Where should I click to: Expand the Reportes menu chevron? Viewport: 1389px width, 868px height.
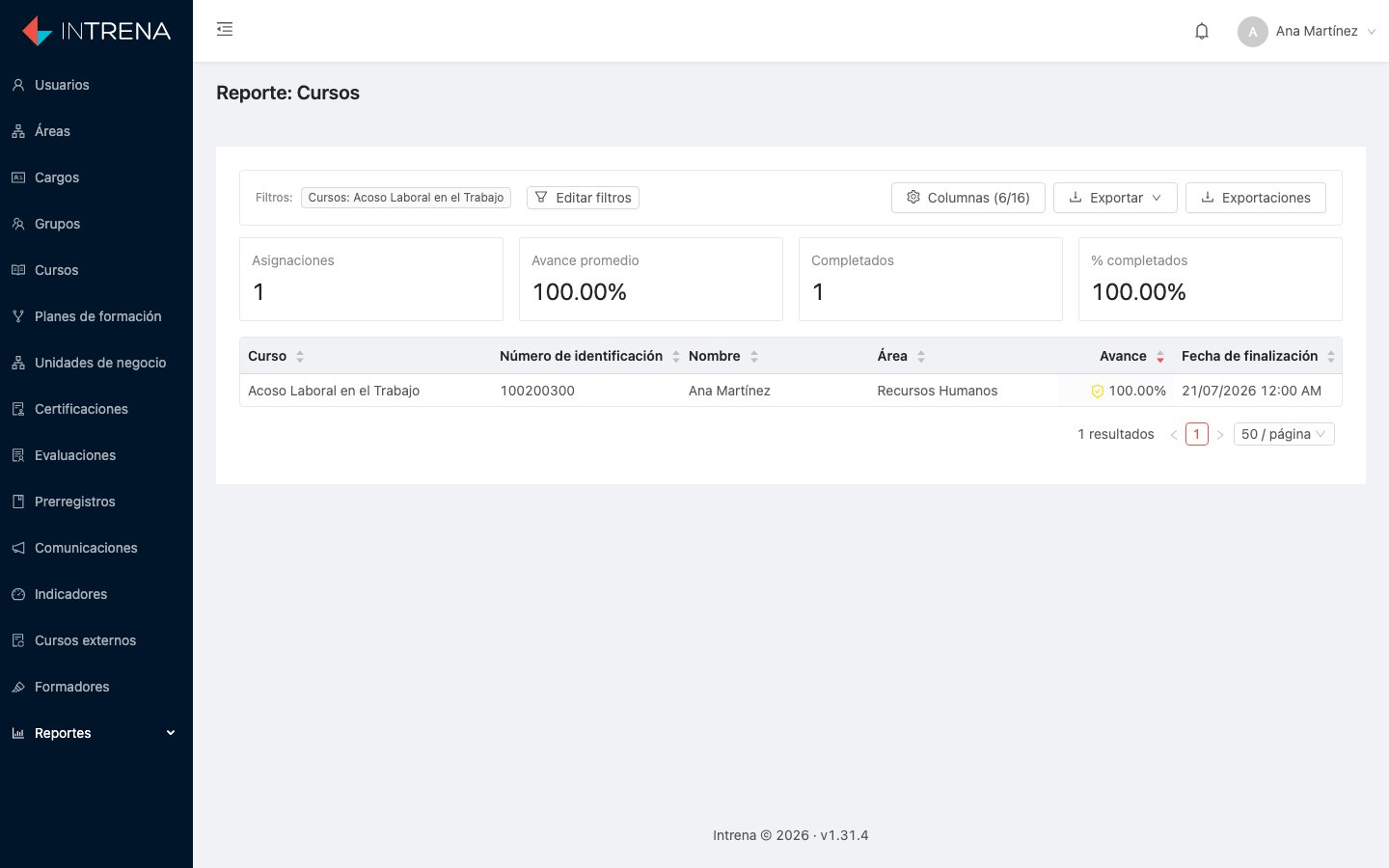tap(171, 733)
